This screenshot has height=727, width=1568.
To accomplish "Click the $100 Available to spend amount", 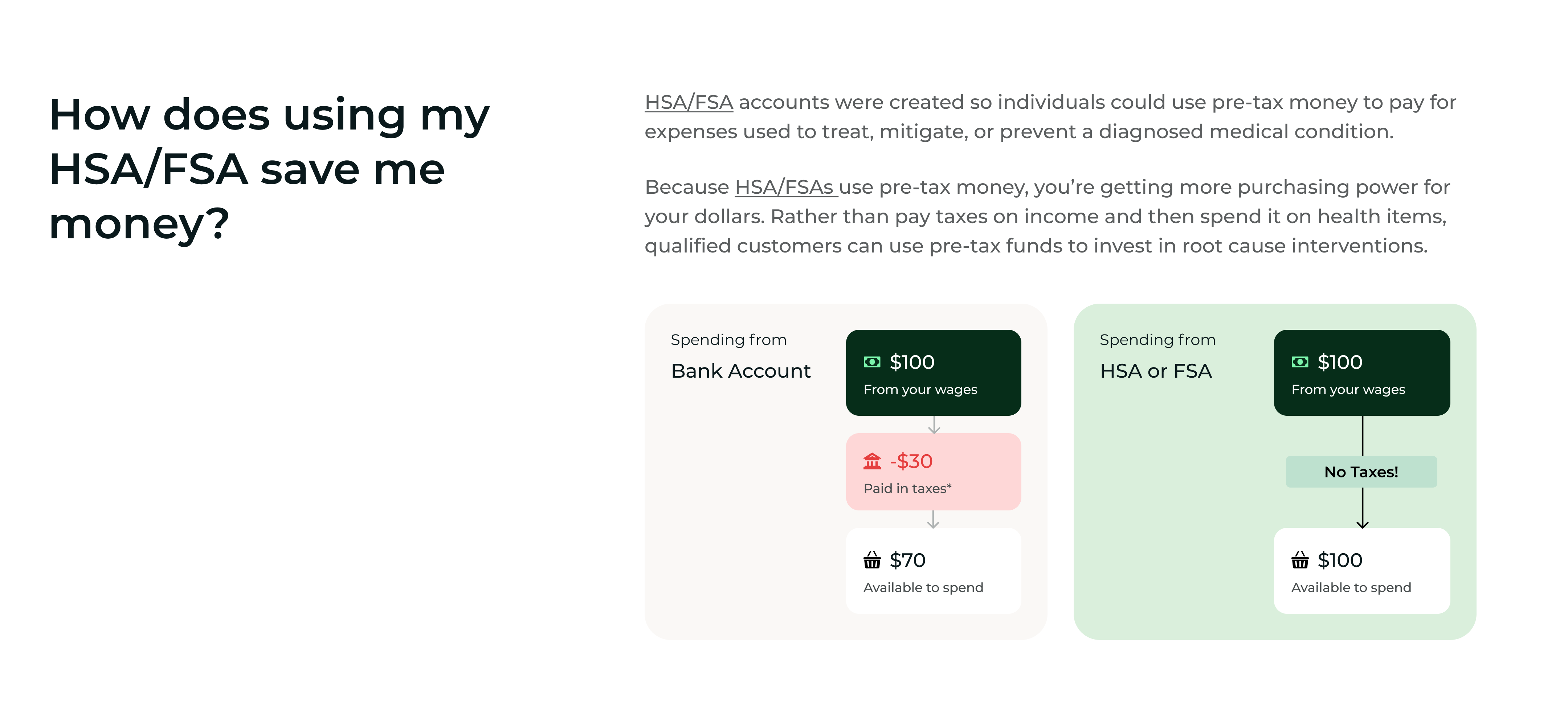I will point(1340,560).
